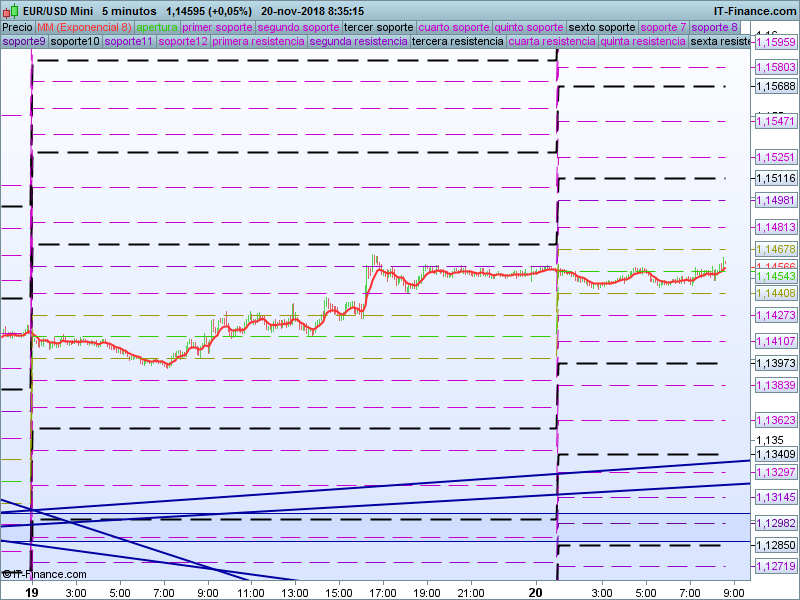This screenshot has height=600, width=800.
Task: Click the segundo soporte indicator label
Action: 298,27
